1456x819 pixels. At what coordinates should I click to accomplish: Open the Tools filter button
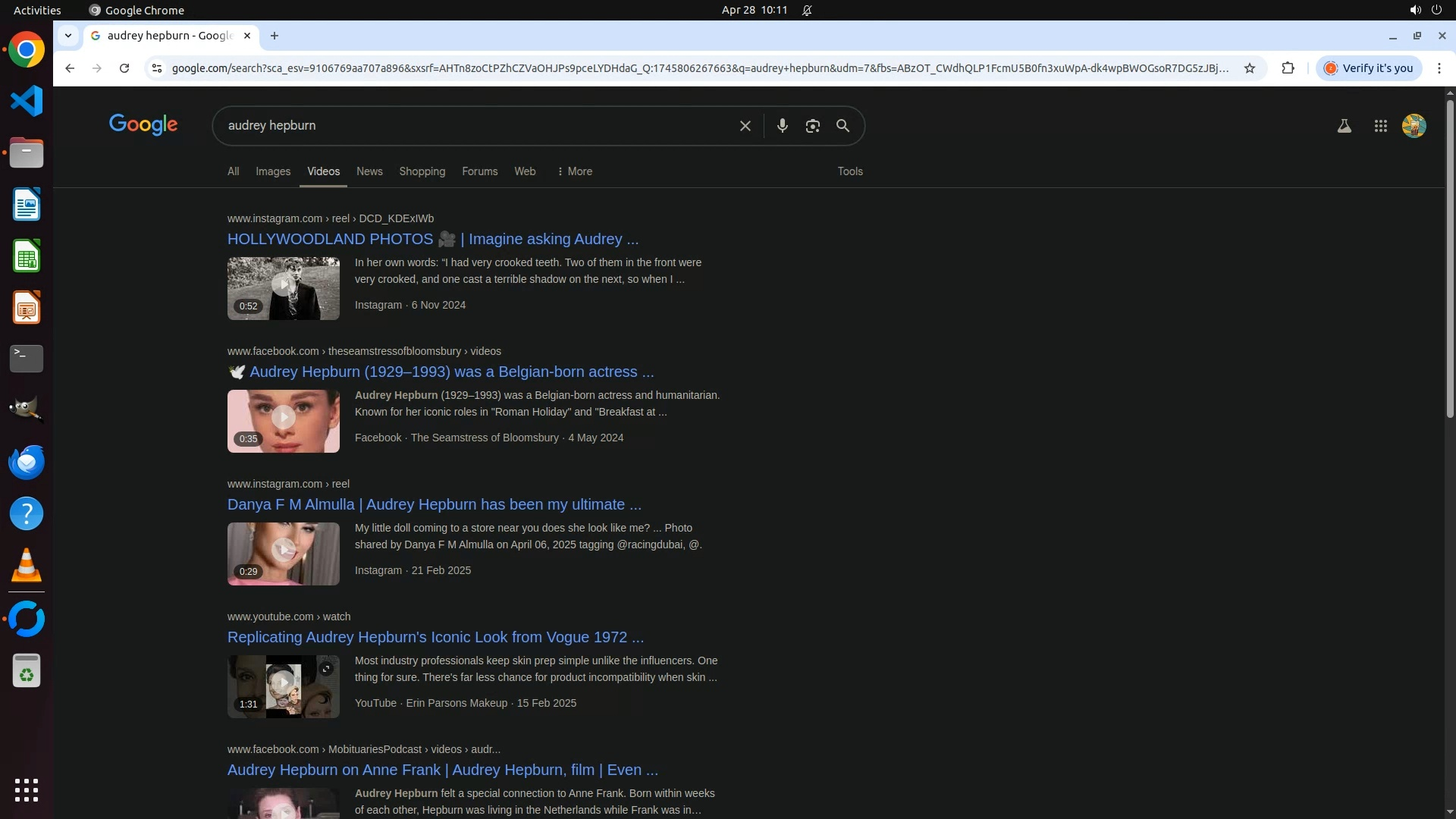coord(849,171)
